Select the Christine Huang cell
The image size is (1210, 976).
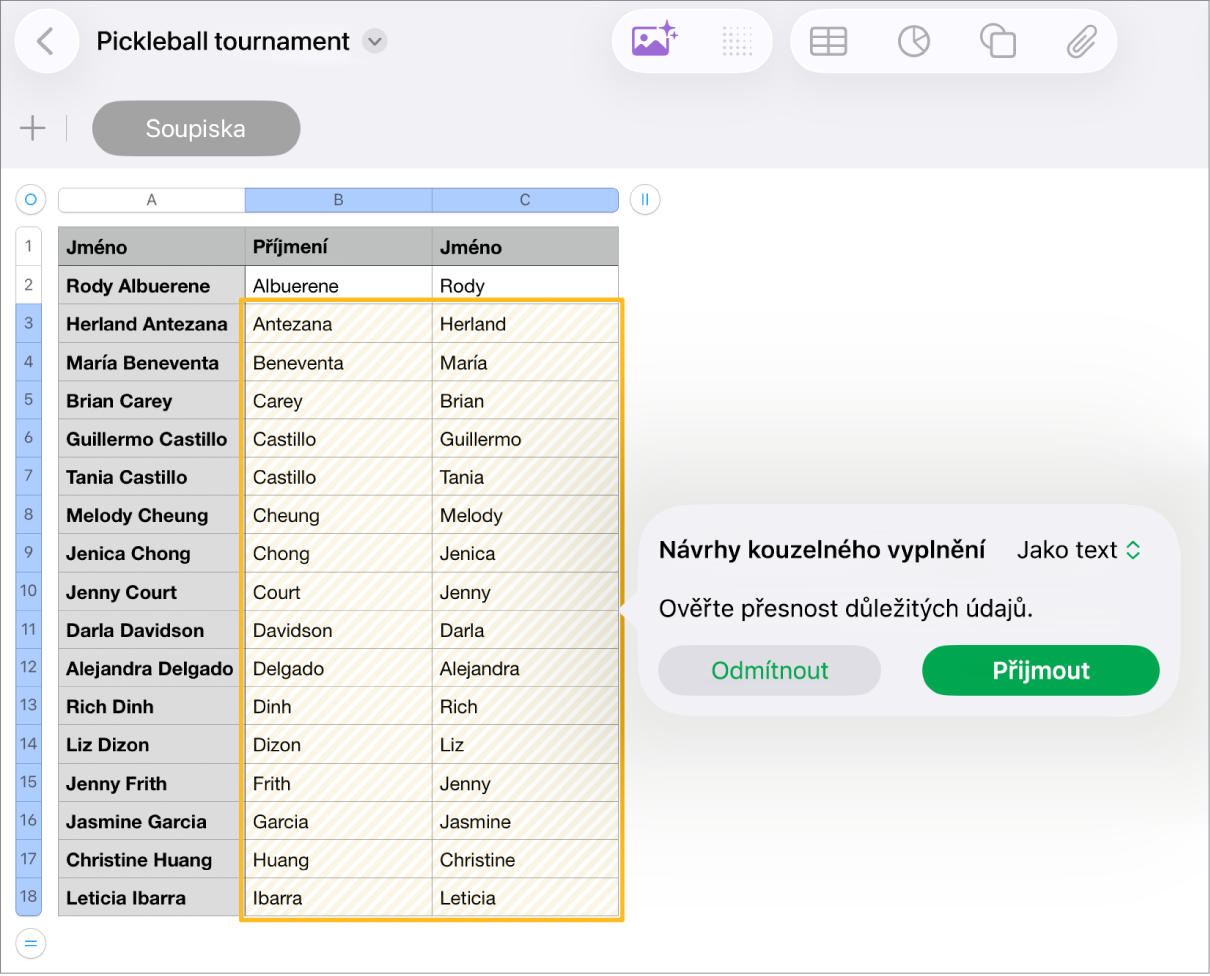click(x=151, y=860)
